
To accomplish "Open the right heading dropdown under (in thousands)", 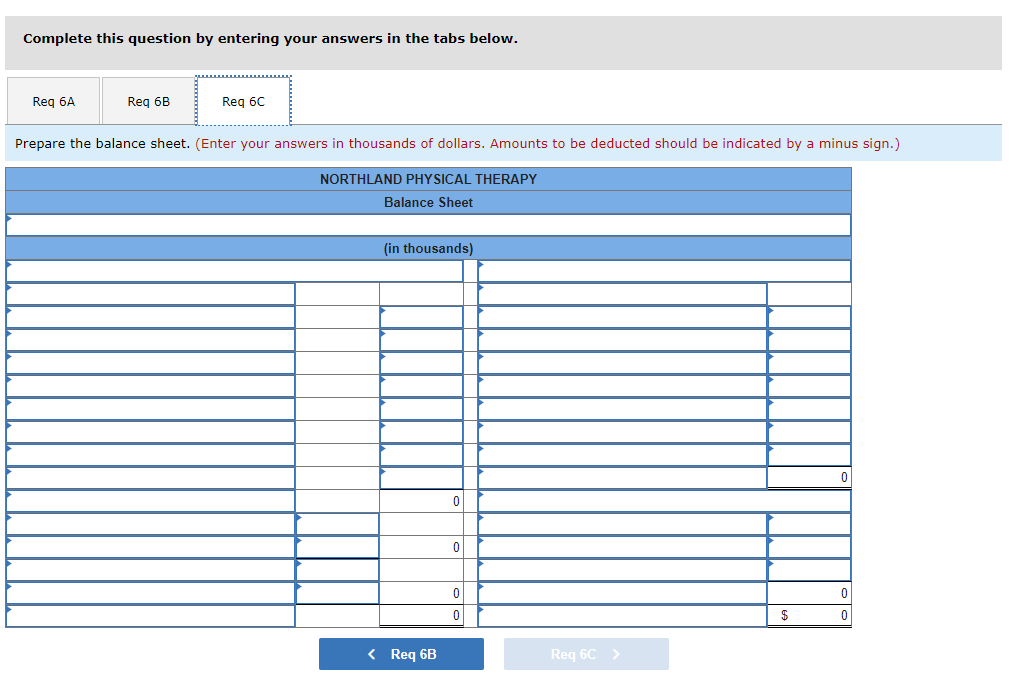I will click(x=664, y=271).
